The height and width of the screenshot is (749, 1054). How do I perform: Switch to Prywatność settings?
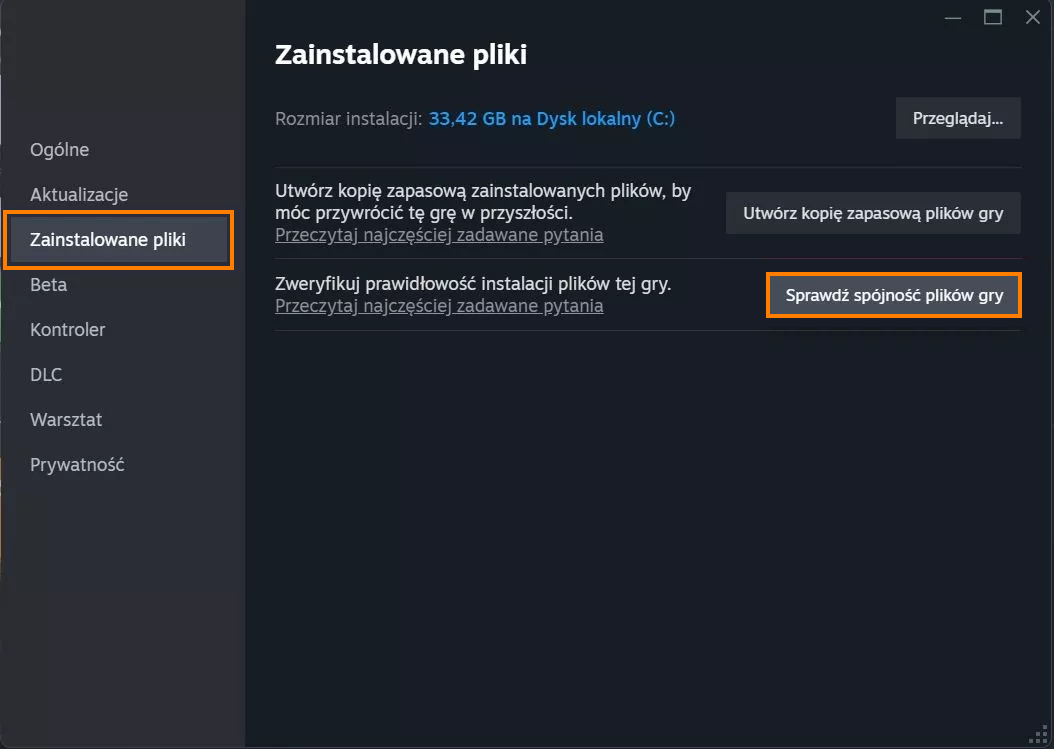click(x=77, y=465)
